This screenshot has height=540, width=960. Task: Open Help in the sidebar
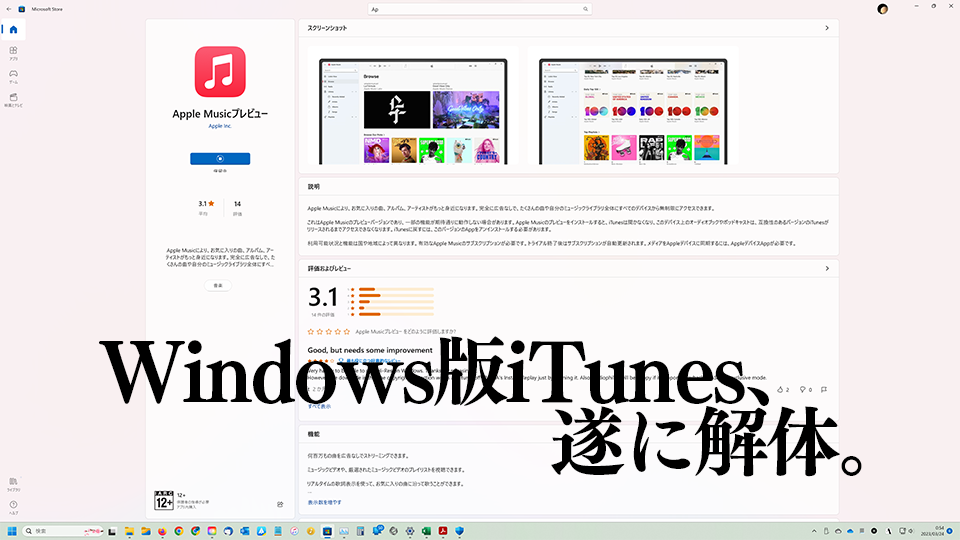13,508
